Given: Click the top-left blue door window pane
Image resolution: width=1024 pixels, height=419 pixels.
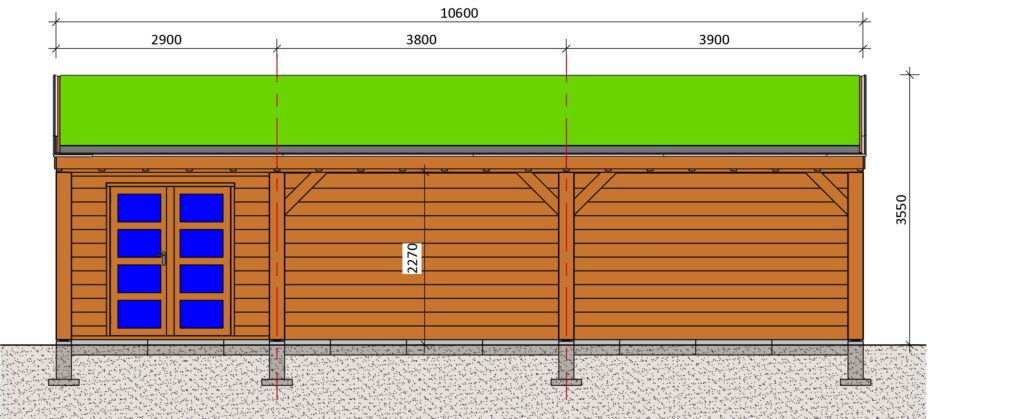Looking at the screenshot, I should 138,208.
